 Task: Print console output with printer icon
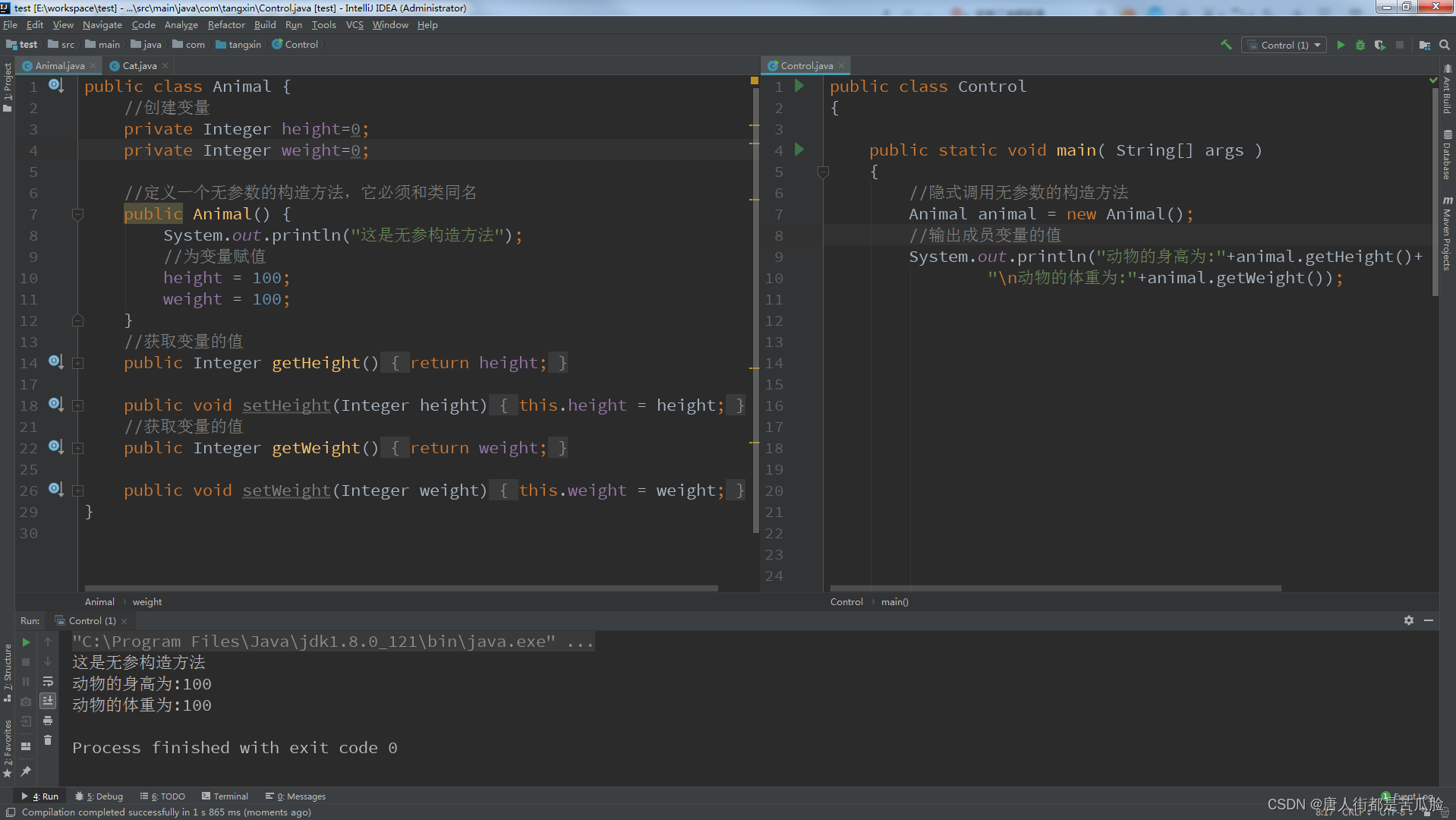[48, 721]
